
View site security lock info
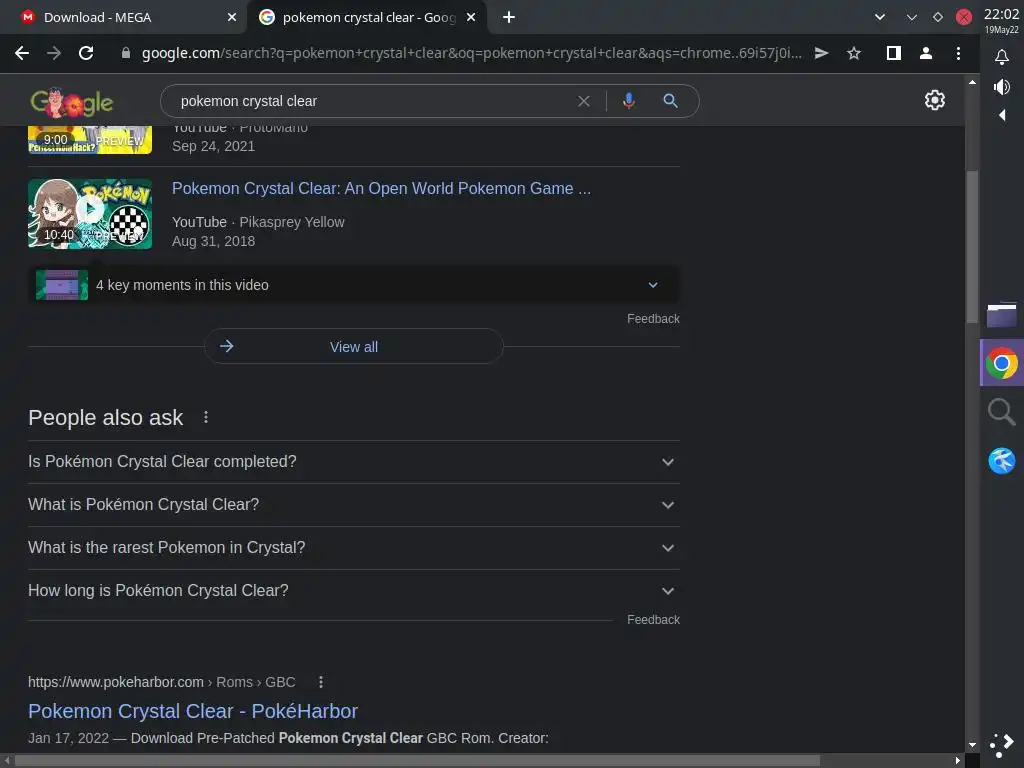pos(126,54)
